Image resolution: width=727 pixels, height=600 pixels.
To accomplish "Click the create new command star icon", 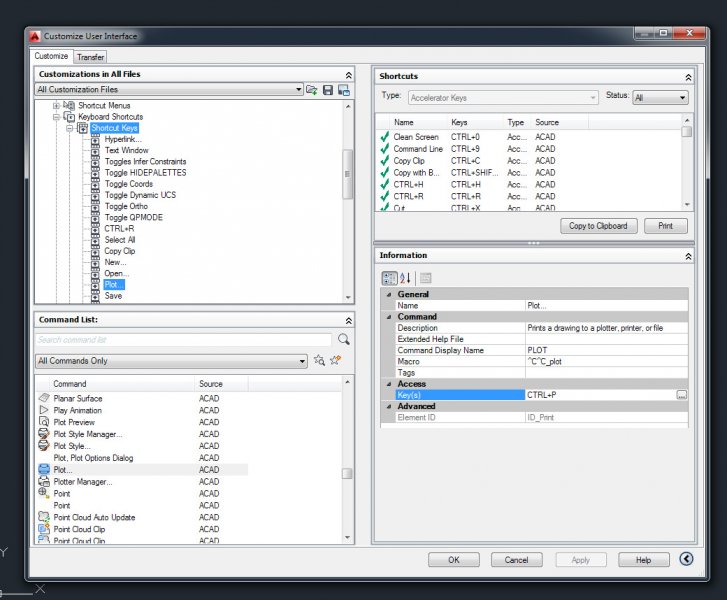I will [x=335, y=361].
